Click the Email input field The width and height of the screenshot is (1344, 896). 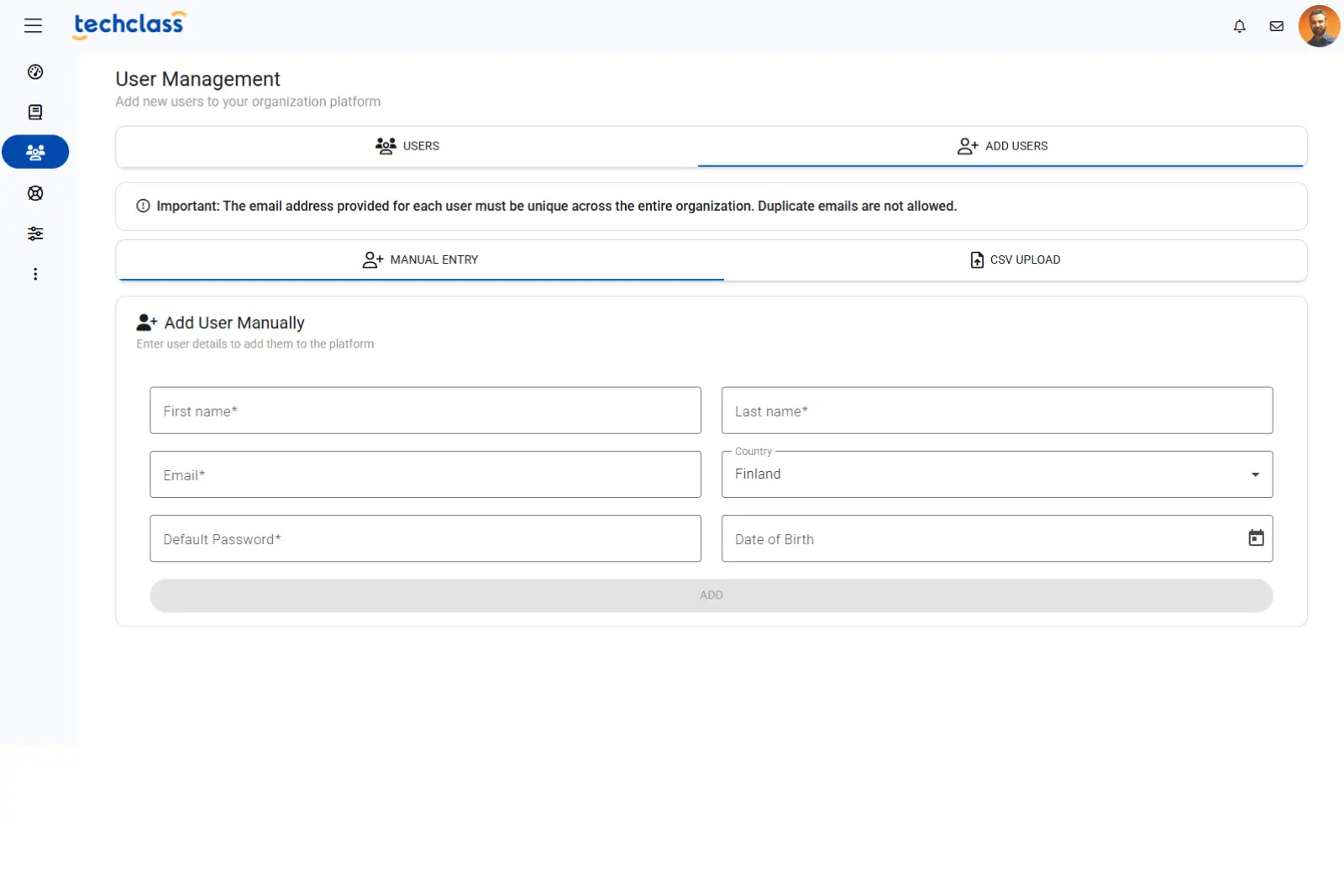click(425, 474)
